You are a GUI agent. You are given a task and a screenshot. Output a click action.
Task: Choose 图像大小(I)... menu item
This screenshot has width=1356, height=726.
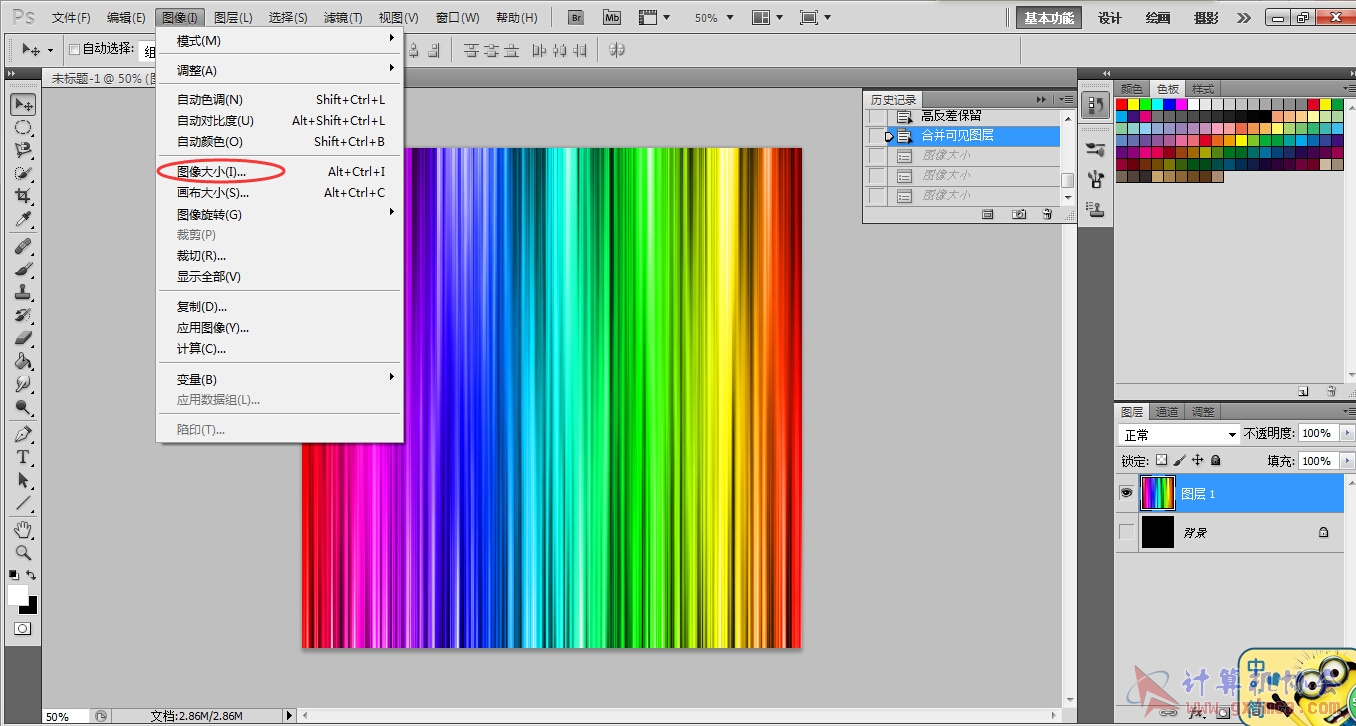[280, 172]
